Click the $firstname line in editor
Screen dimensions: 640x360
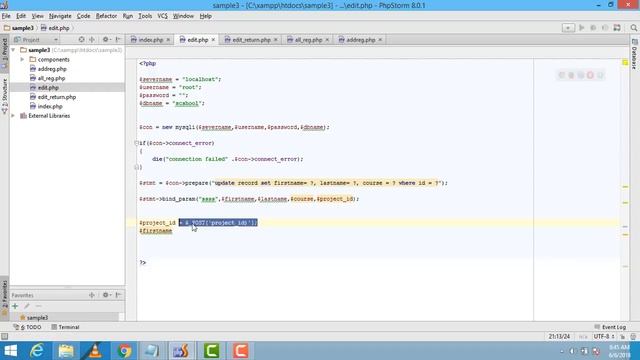pos(156,231)
